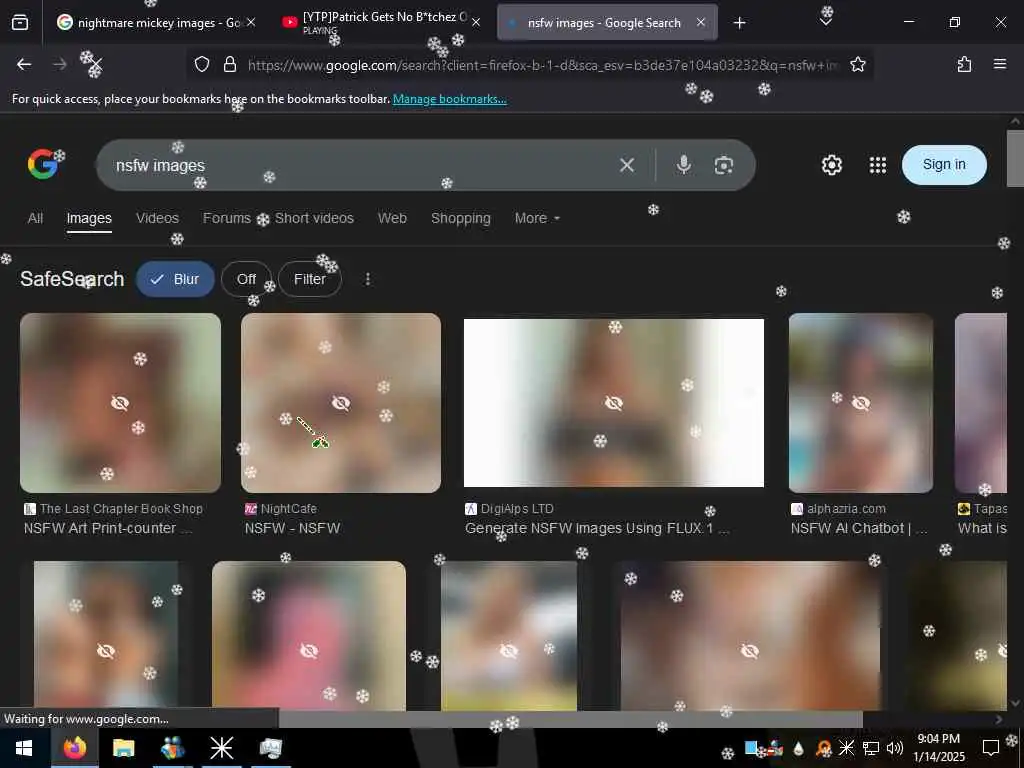Close the YTP Patrick YouTube tab
1024x768 pixels.
pyautogui.click(x=476, y=23)
